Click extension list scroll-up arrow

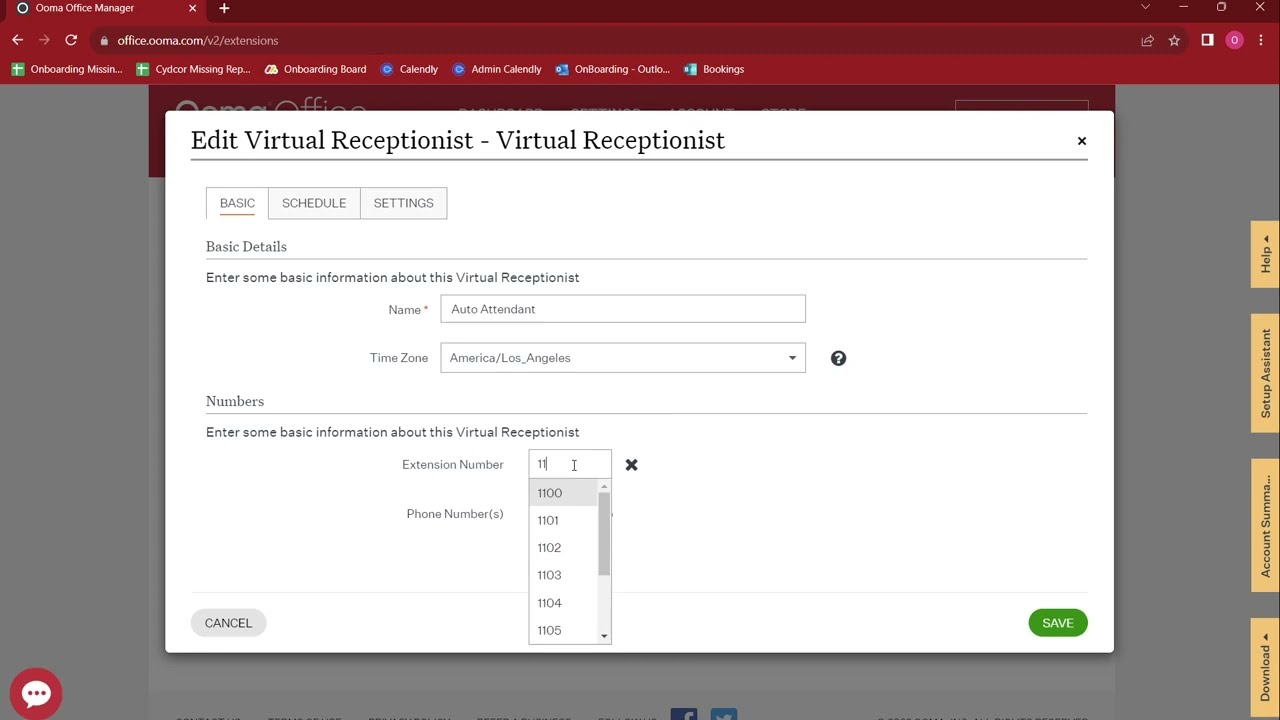click(604, 486)
